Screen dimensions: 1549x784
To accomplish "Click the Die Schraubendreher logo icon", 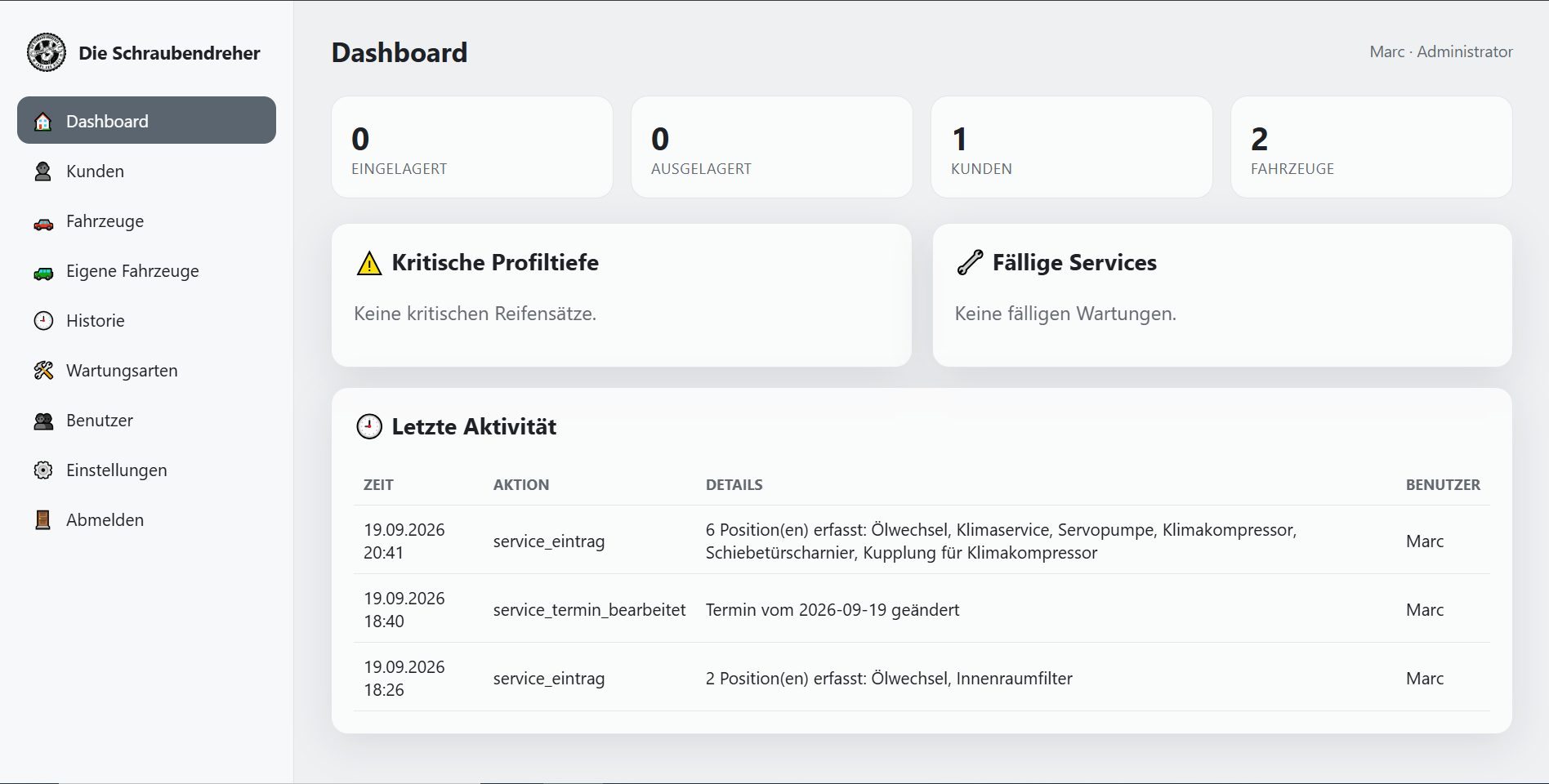I will pyautogui.click(x=47, y=52).
